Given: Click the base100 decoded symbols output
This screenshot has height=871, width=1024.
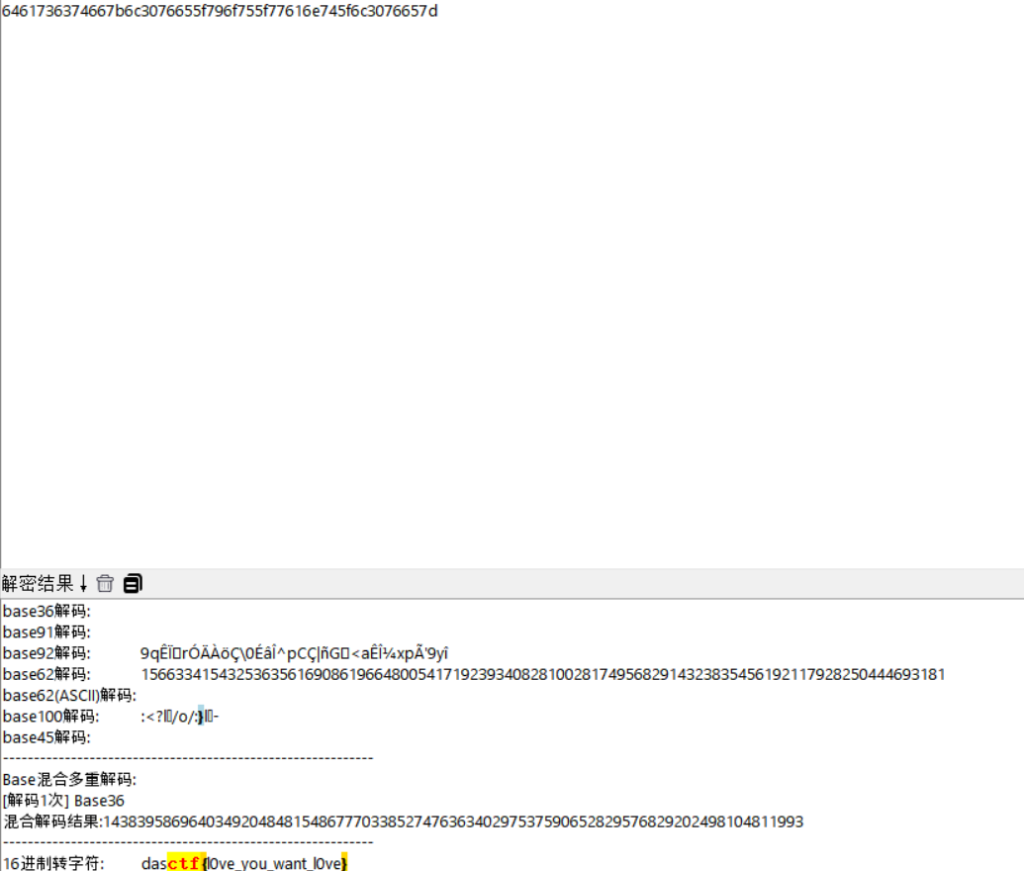Looking at the screenshot, I should [180, 716].
